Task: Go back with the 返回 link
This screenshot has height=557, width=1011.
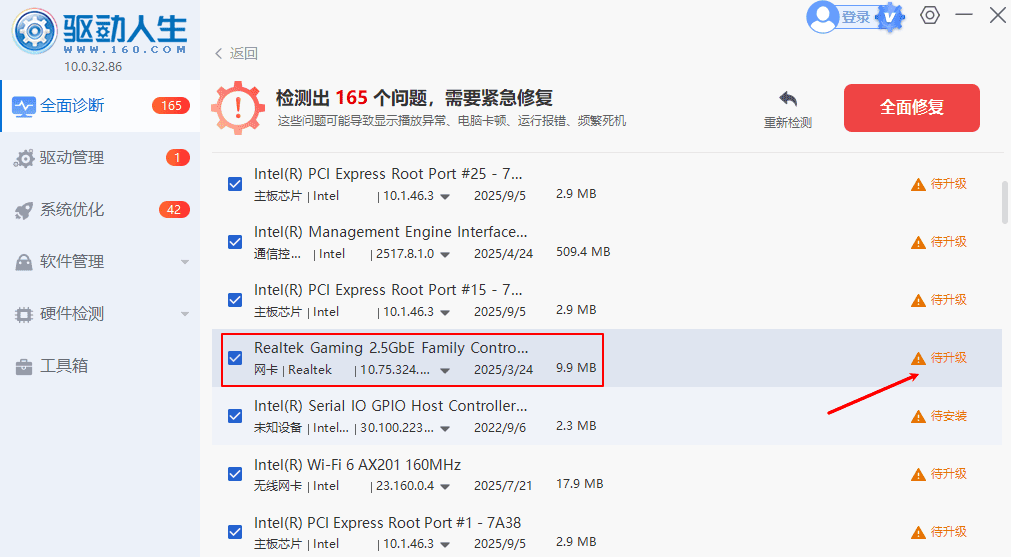Action: click(x=237, y=54)
